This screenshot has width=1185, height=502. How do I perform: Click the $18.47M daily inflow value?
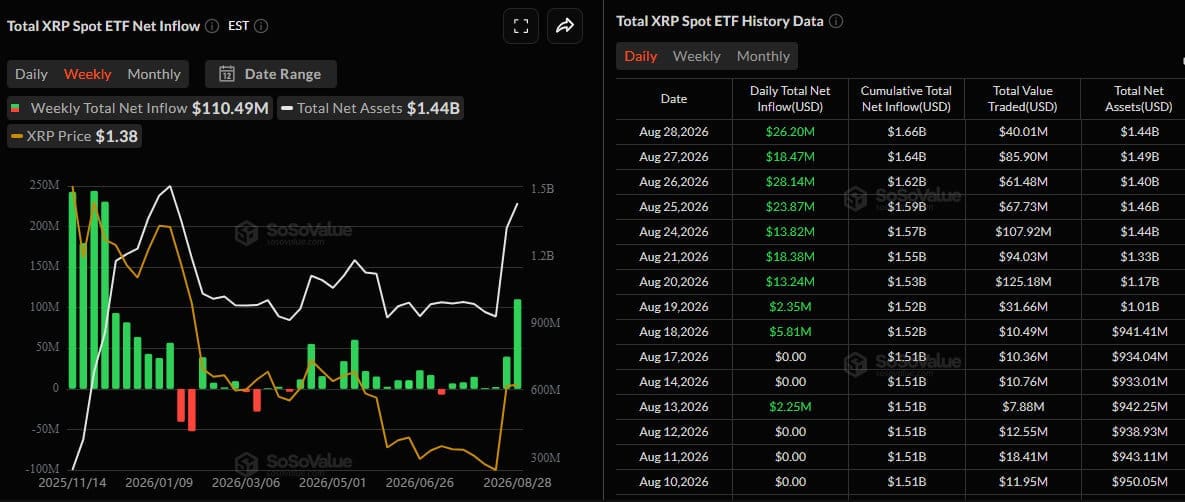791,156
